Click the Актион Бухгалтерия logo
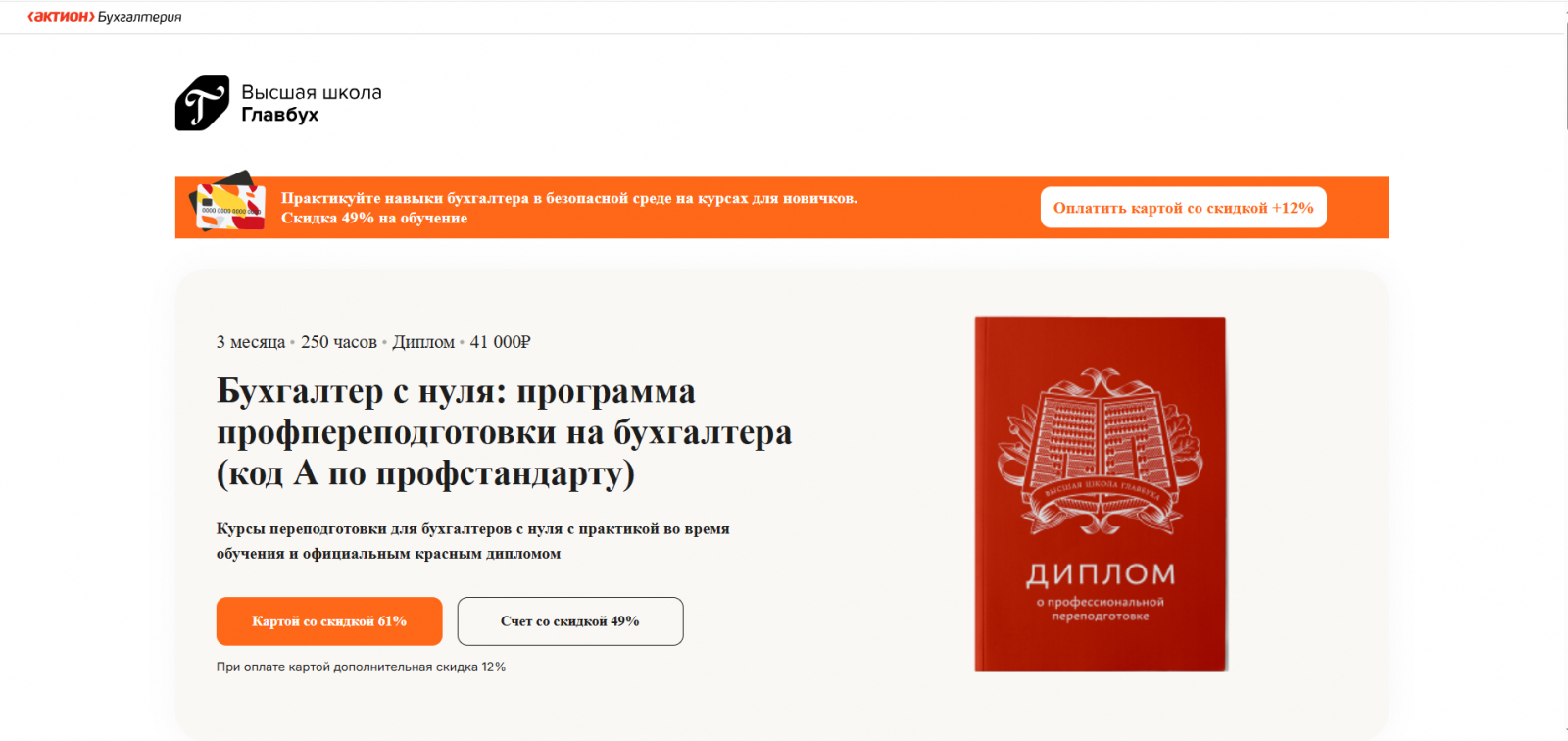 click(105, 17)
